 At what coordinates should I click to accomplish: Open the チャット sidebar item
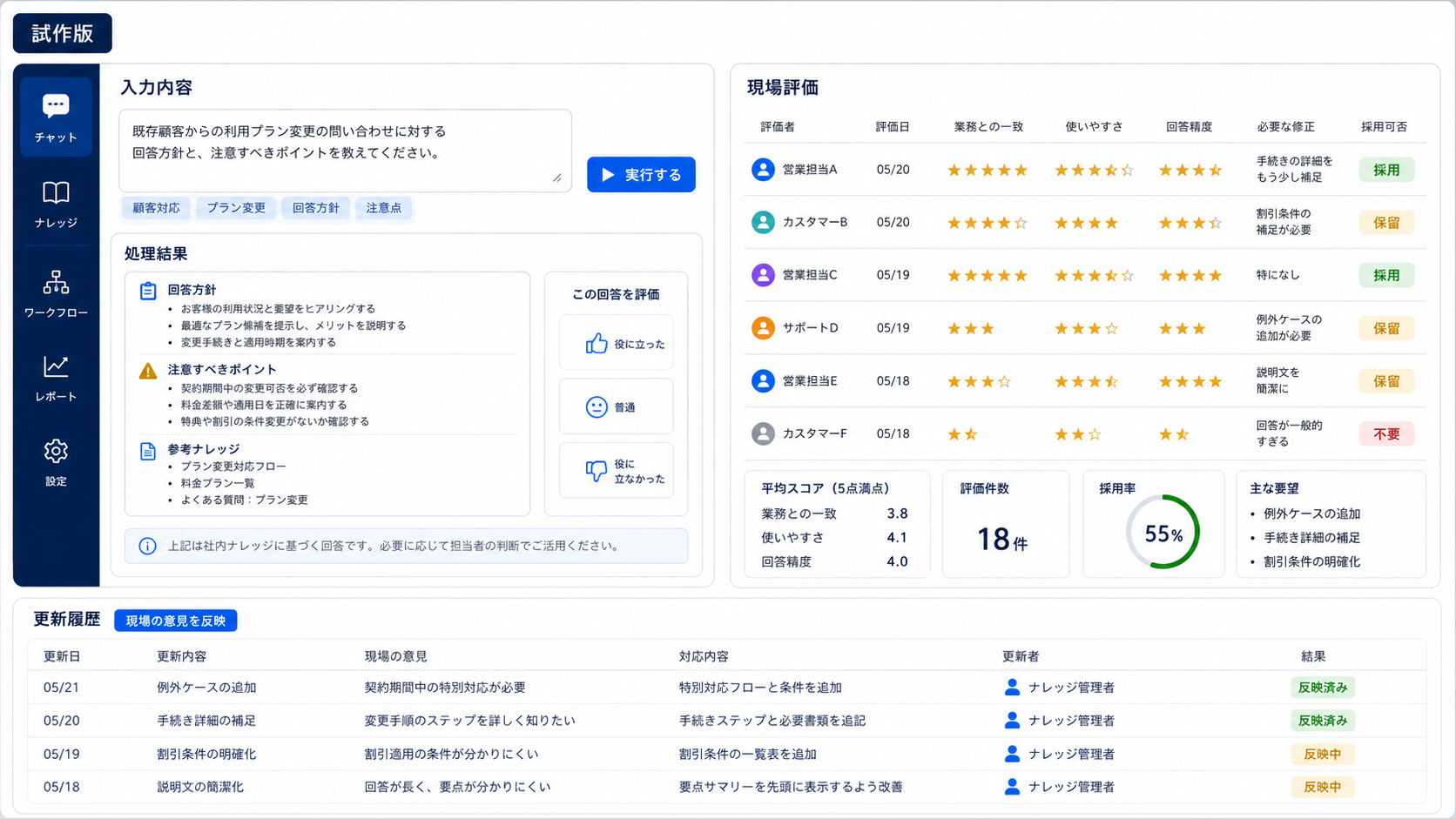click(x=56, y=117)
